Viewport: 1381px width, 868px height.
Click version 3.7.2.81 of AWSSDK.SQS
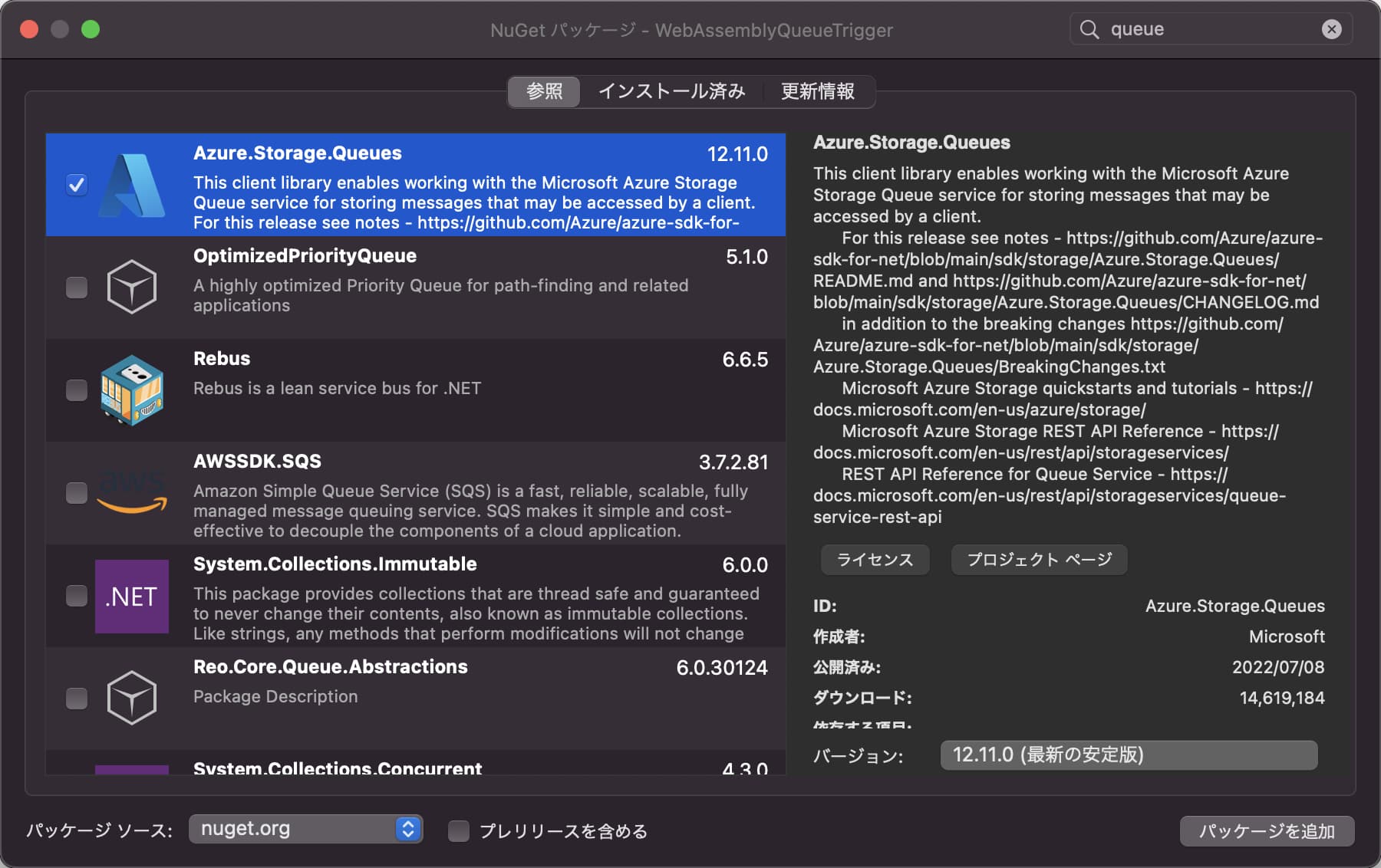733,462
